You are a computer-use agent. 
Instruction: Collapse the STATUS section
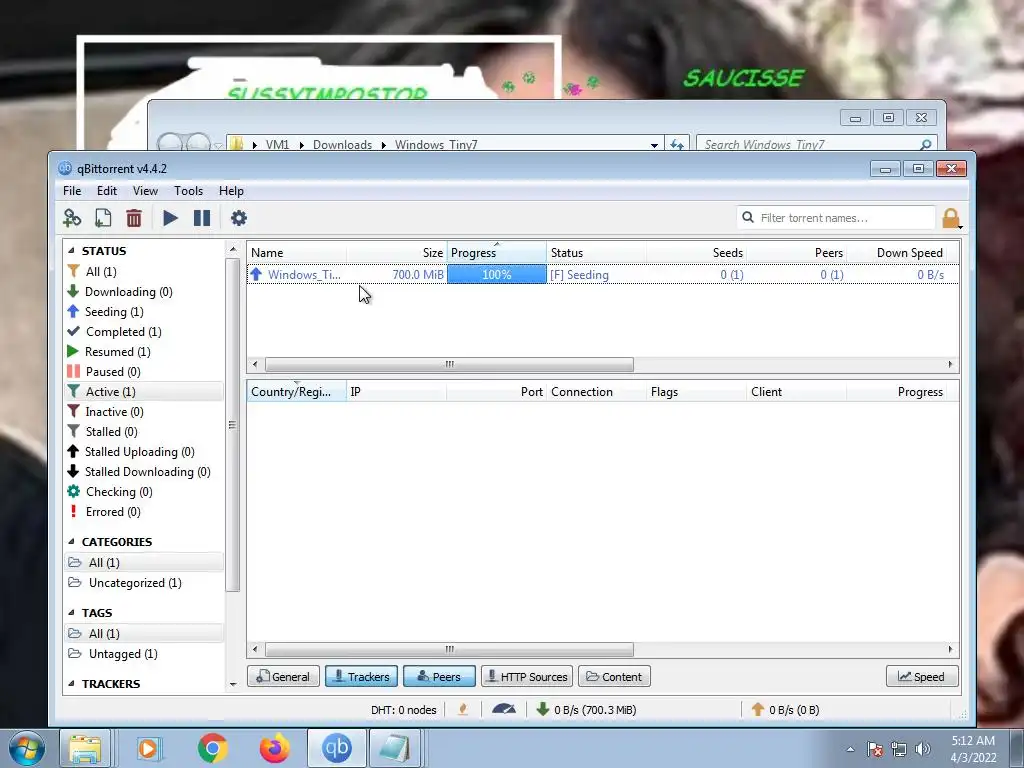tap(71, 251)
